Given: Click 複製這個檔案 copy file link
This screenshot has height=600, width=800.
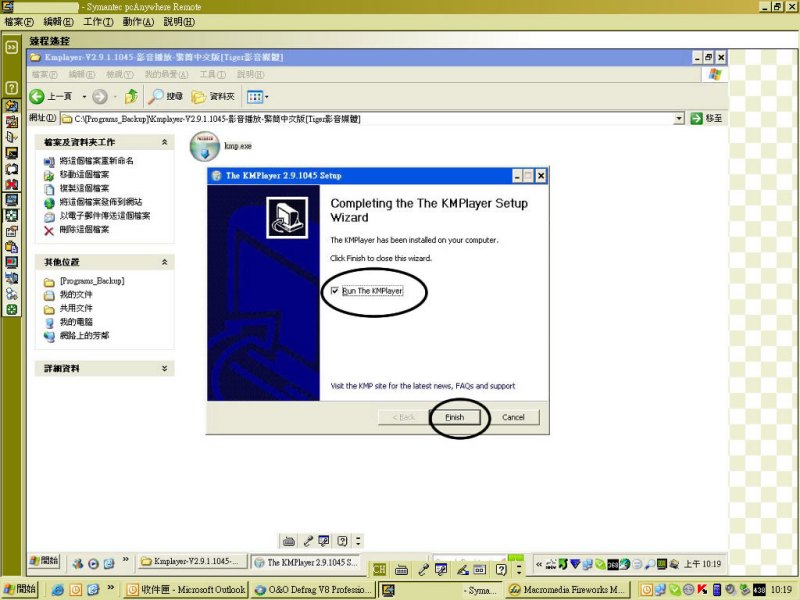Looking at the screenshot, I should pos(84,188).
